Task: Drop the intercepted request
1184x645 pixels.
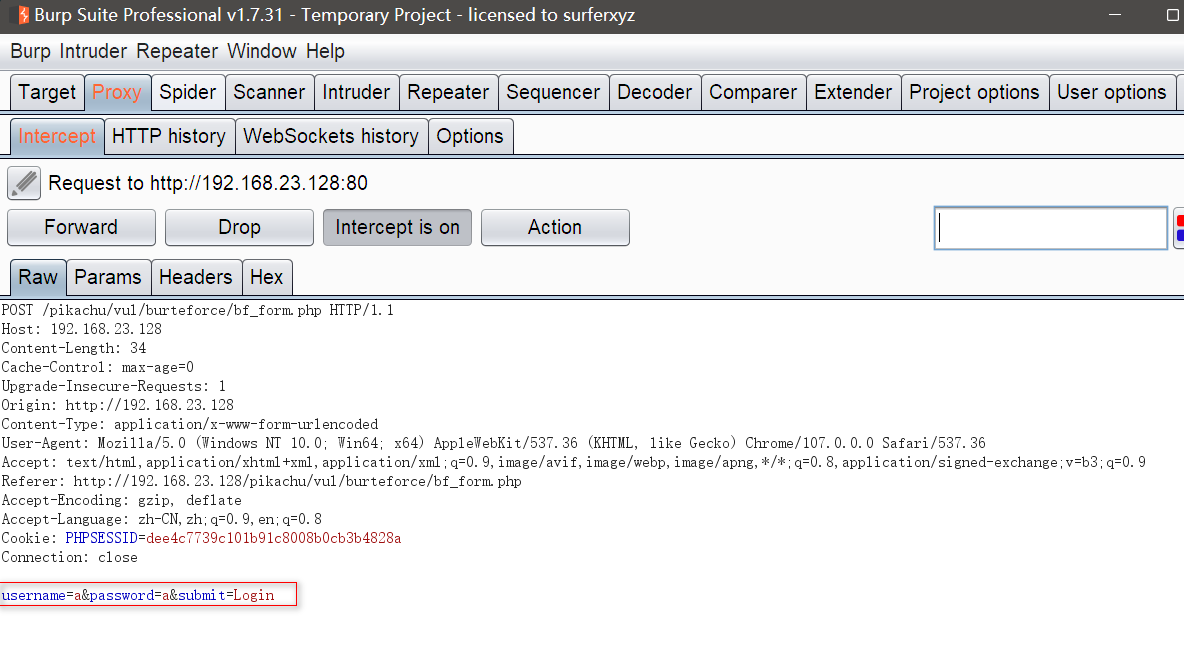Action: pyautogui.click(x=239, y=228)
